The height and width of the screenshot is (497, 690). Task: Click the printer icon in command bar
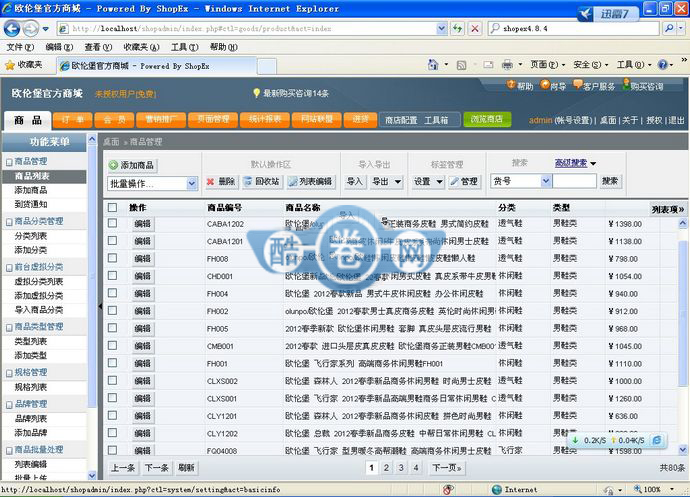pyautogui.click(x=507, y=65)
